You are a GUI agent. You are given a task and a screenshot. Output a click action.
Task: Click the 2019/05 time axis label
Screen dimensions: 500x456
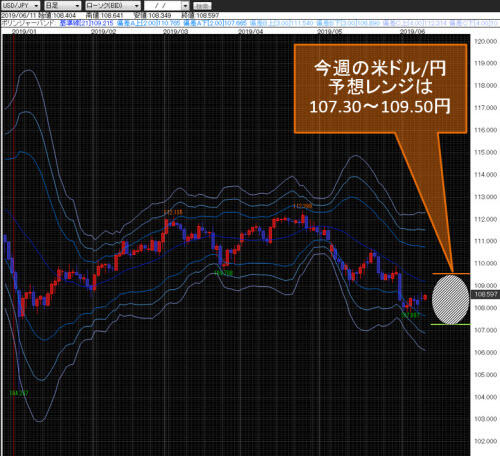(x=330, y=31)
